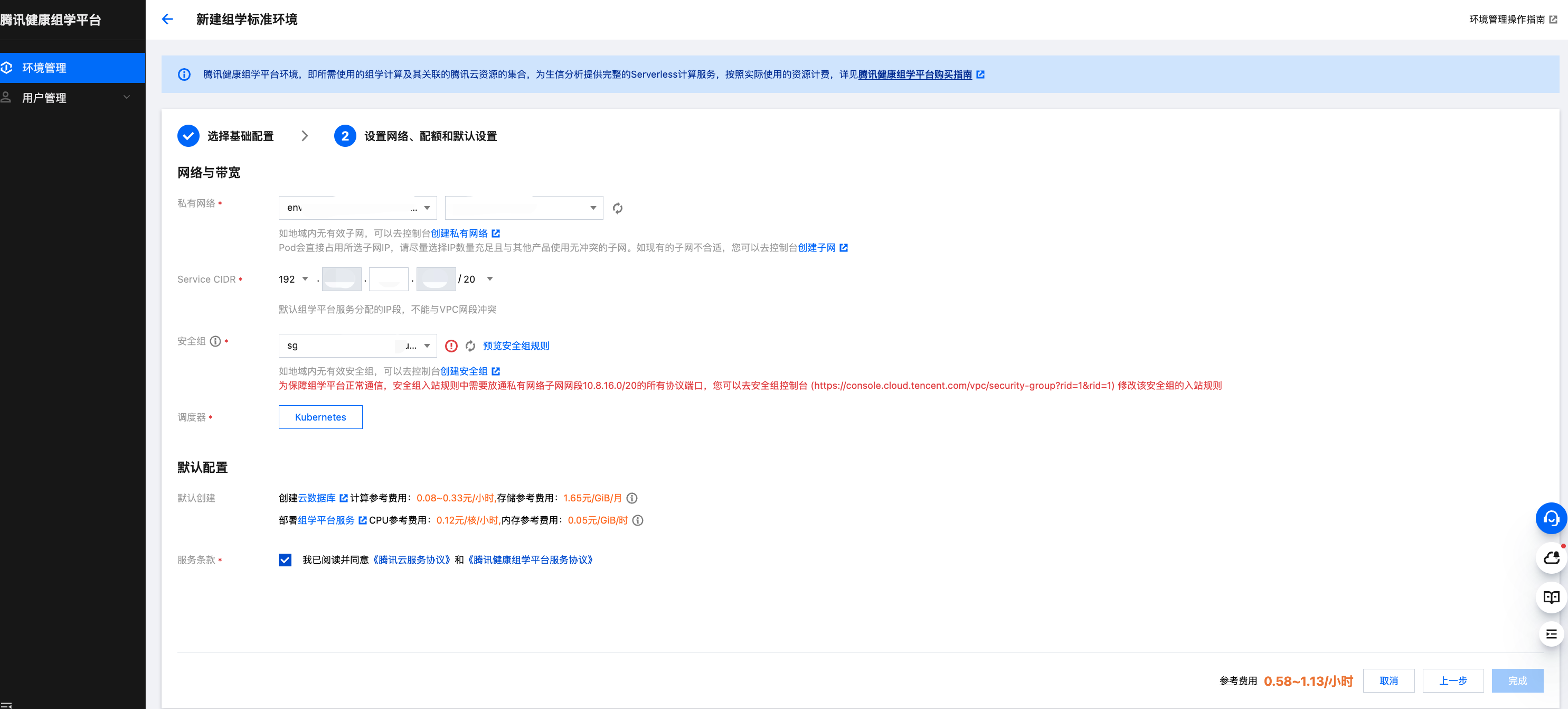Click info icon beside storage cost 1.65元/GiB/月

click(632, 498)
